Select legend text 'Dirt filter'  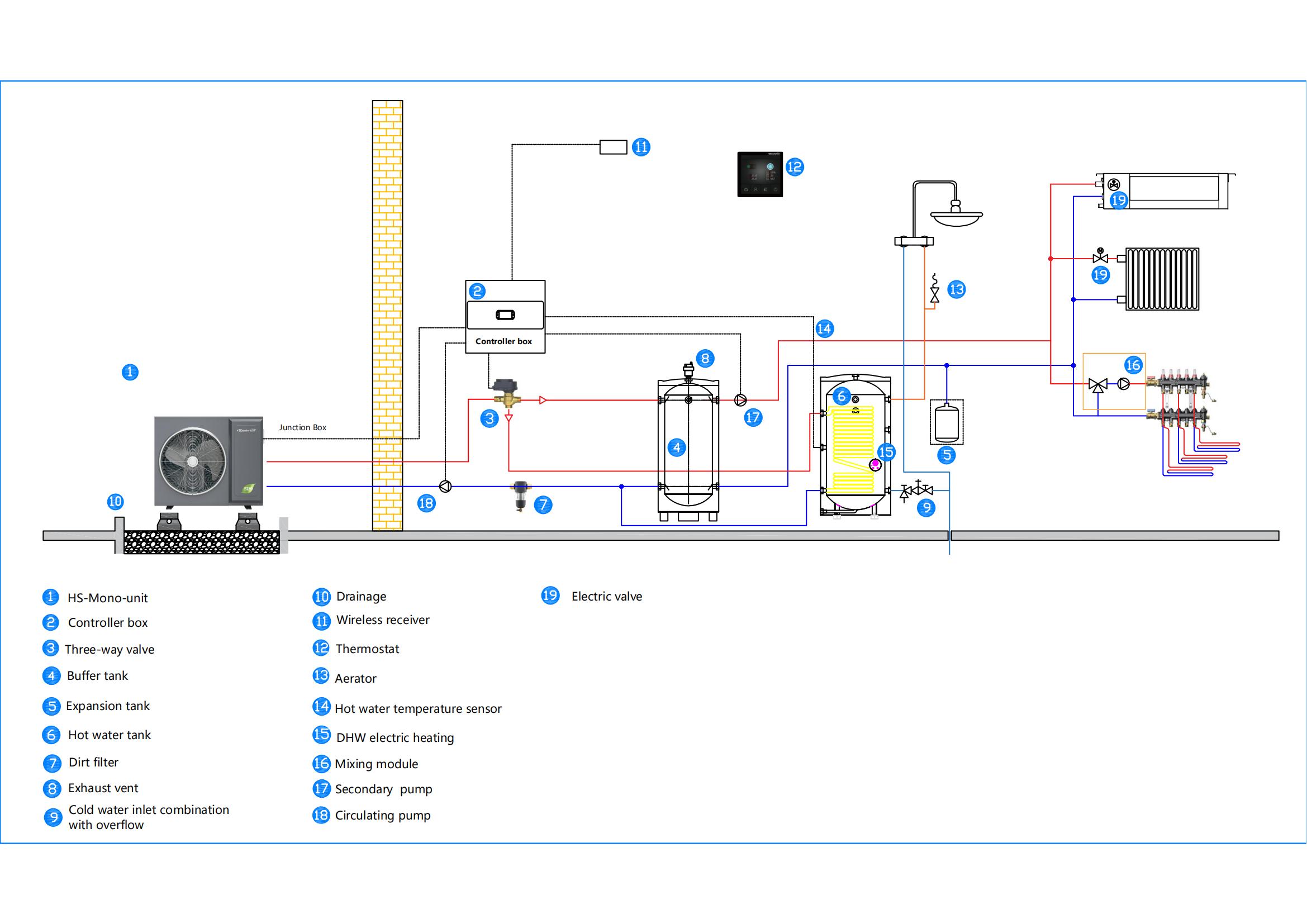point(93,763)
